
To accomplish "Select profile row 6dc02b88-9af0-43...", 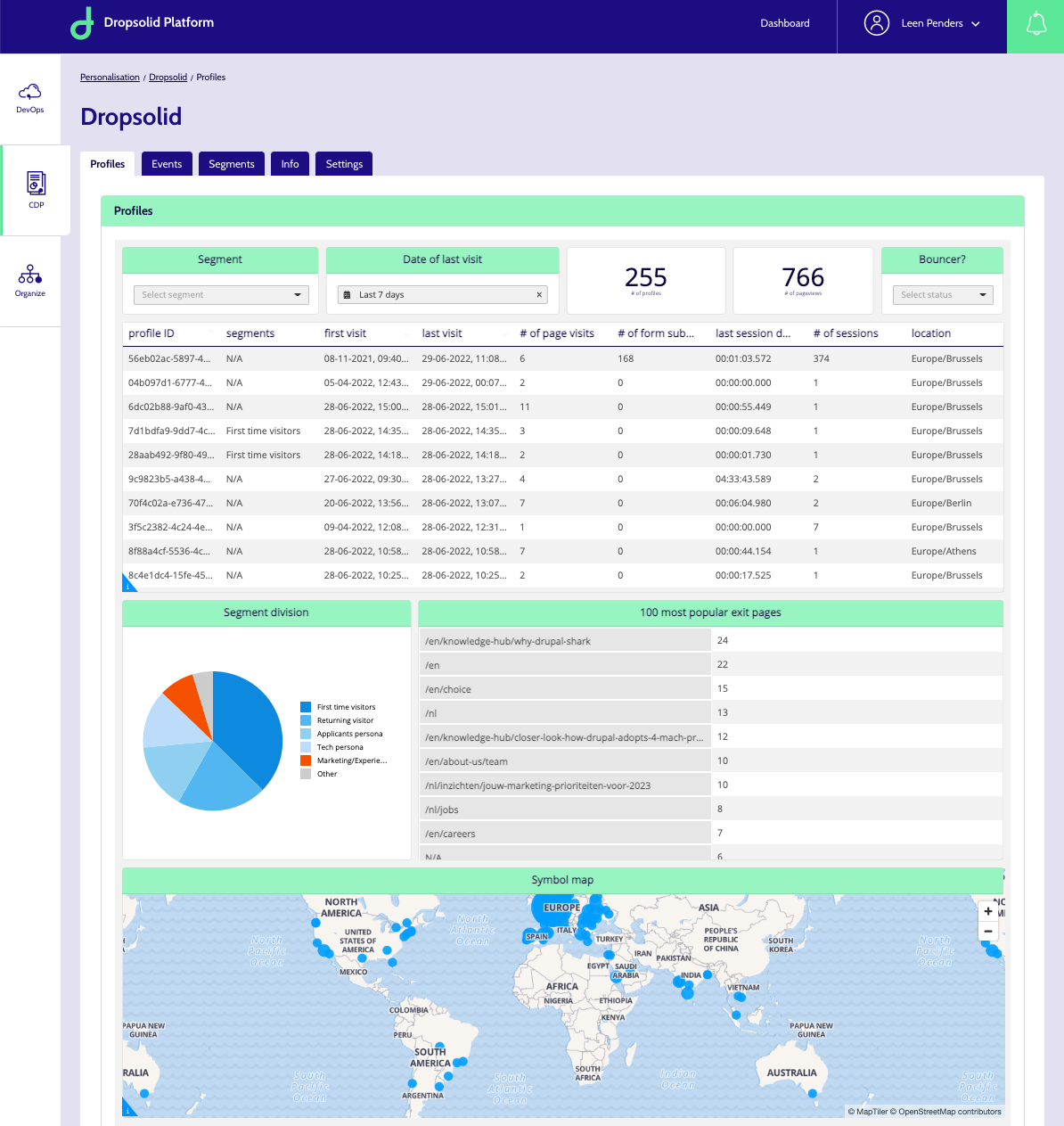I will pos(563,407).
